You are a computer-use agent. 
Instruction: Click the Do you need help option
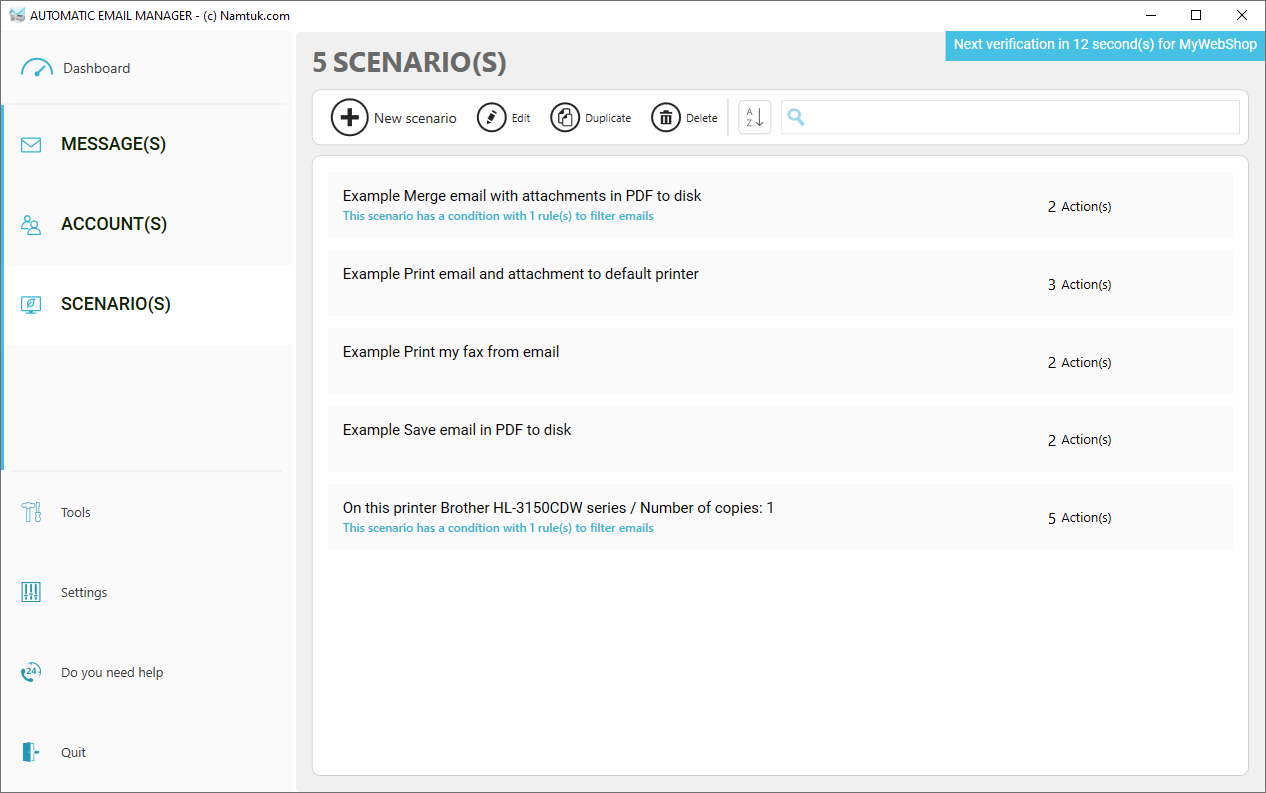111,671
